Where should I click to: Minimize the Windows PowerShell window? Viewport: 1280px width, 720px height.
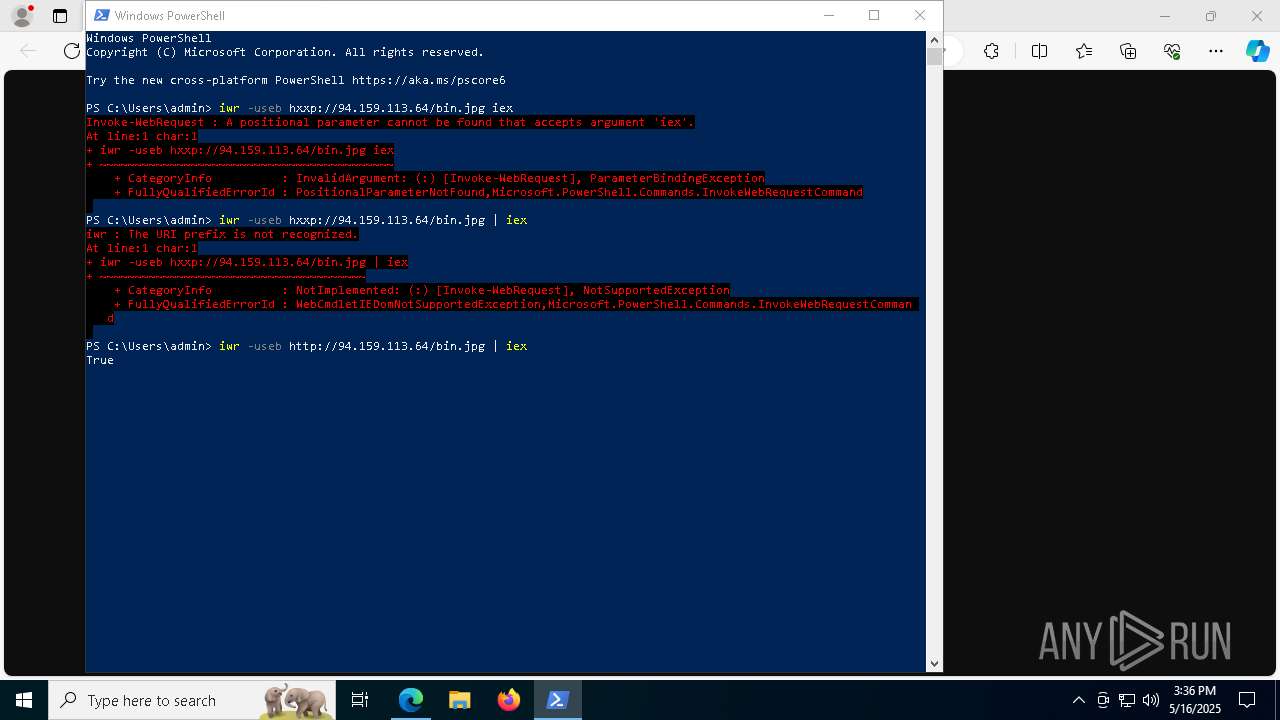pos(828,15)
